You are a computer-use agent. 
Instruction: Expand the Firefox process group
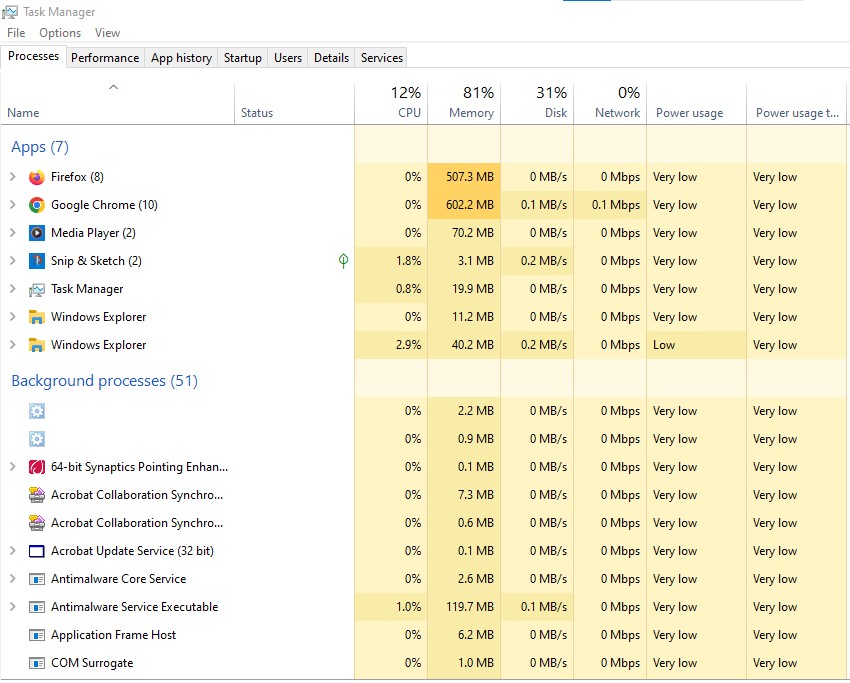click(12, 177)
